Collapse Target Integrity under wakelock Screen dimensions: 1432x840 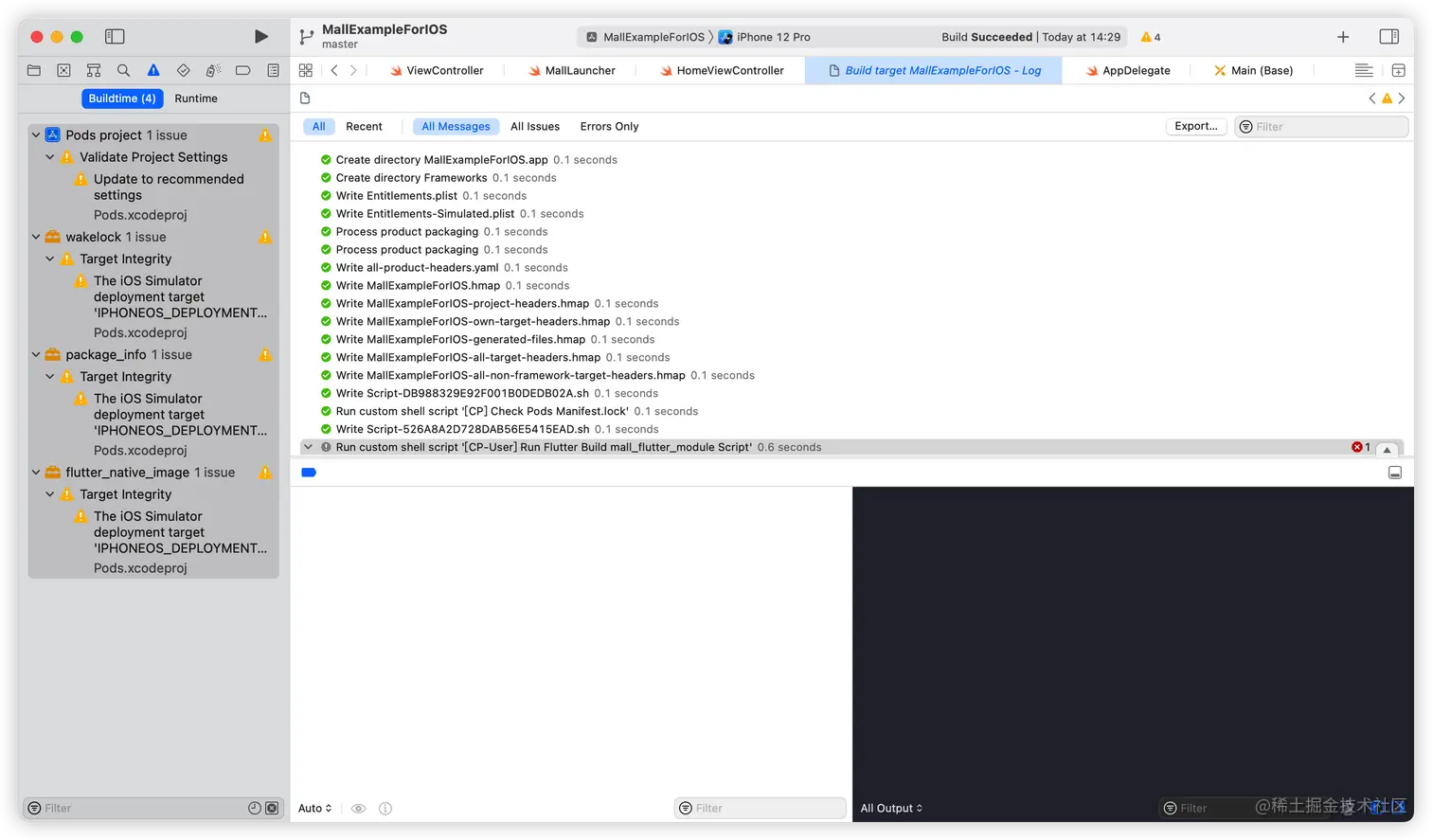coord(50,259)
